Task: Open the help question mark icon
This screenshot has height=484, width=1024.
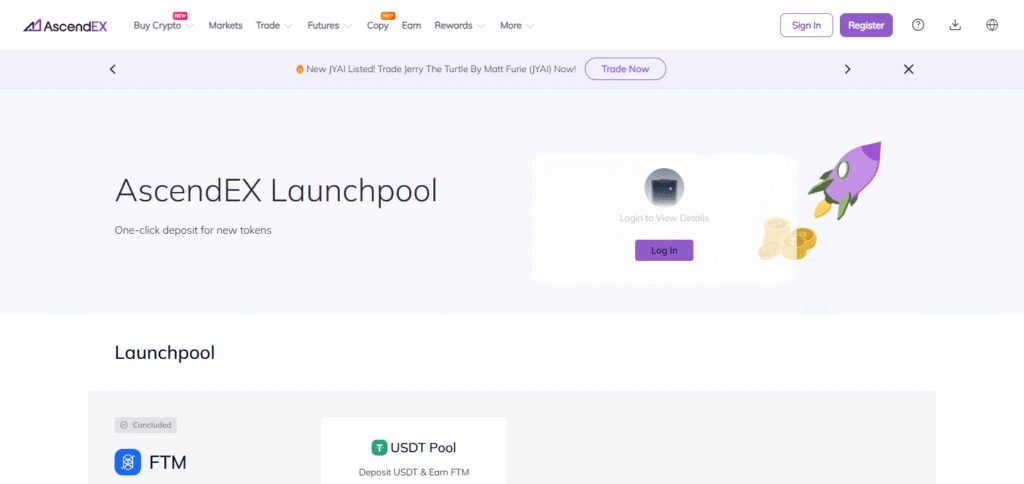Action: 918,25
